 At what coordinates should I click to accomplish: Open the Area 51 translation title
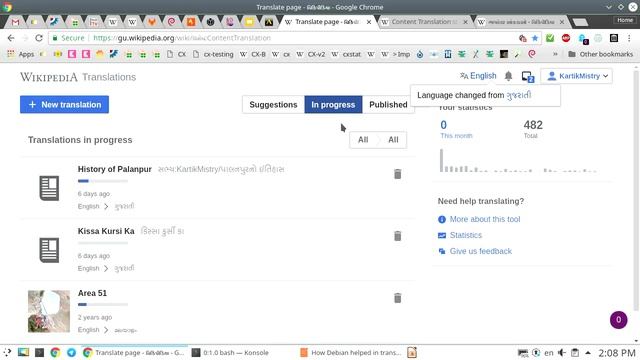[92, 293]
